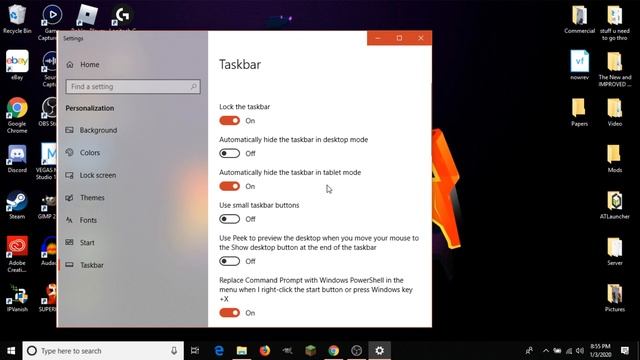Viewport: 640px width, 360px height.
Task: Select Recycle Bin desktop icon
Action: pyautogui.click(x=17, y=19)
